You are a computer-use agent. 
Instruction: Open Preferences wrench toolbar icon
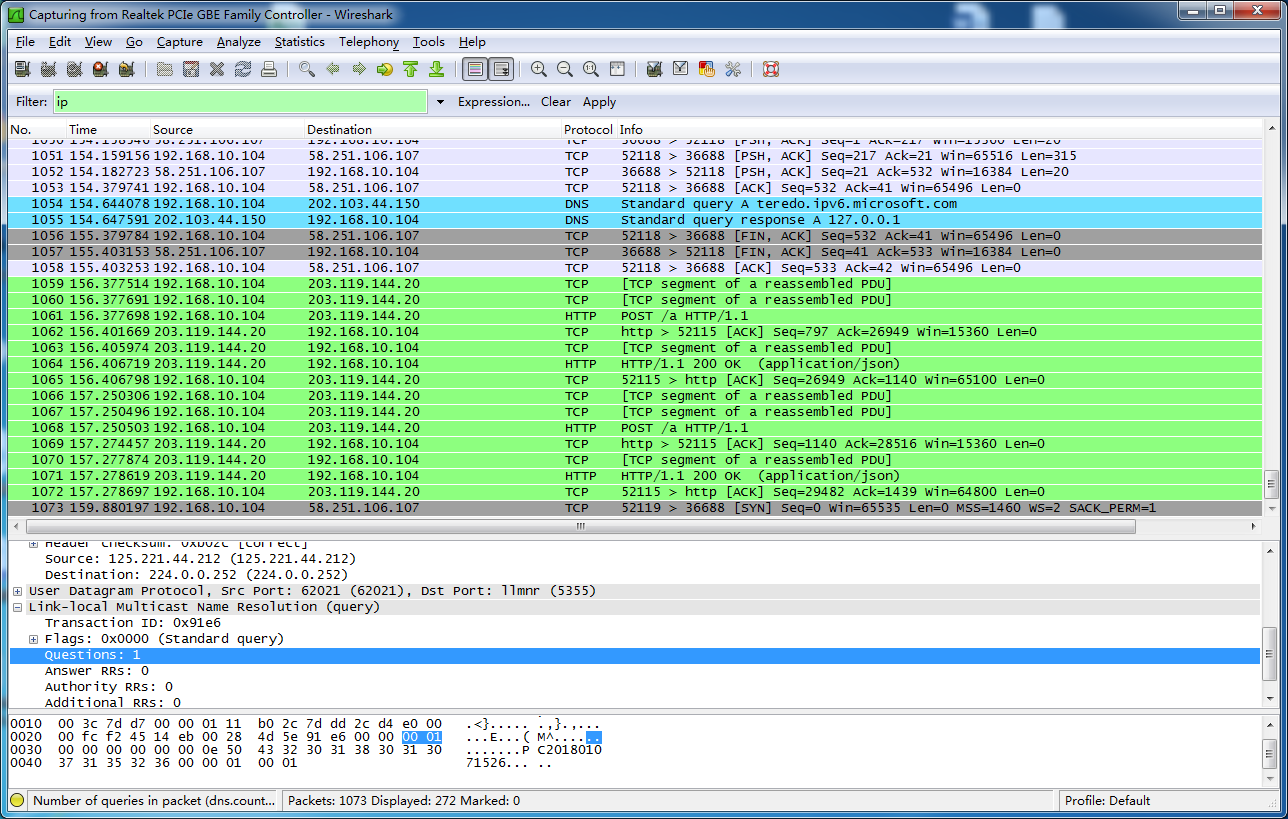pyautogui.click(x=733, y=69)
